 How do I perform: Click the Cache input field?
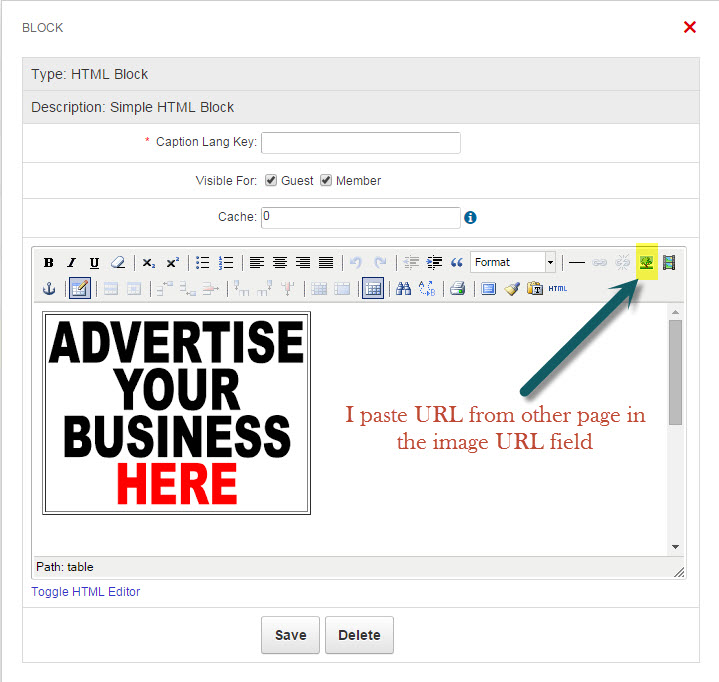point(361,218)
